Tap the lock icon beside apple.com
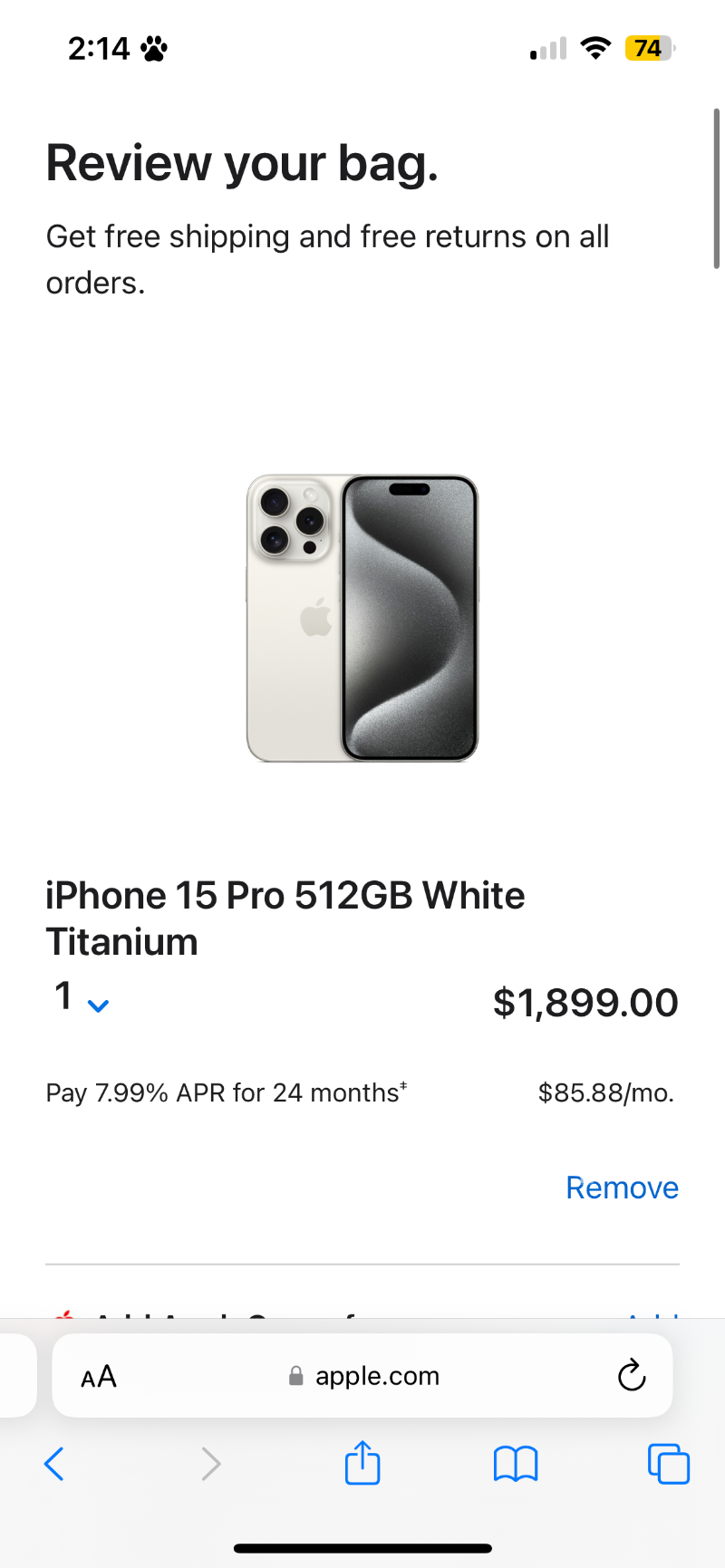Image resolution: width=725 pixels, height=1568 pixels. tap(295, 1377)
